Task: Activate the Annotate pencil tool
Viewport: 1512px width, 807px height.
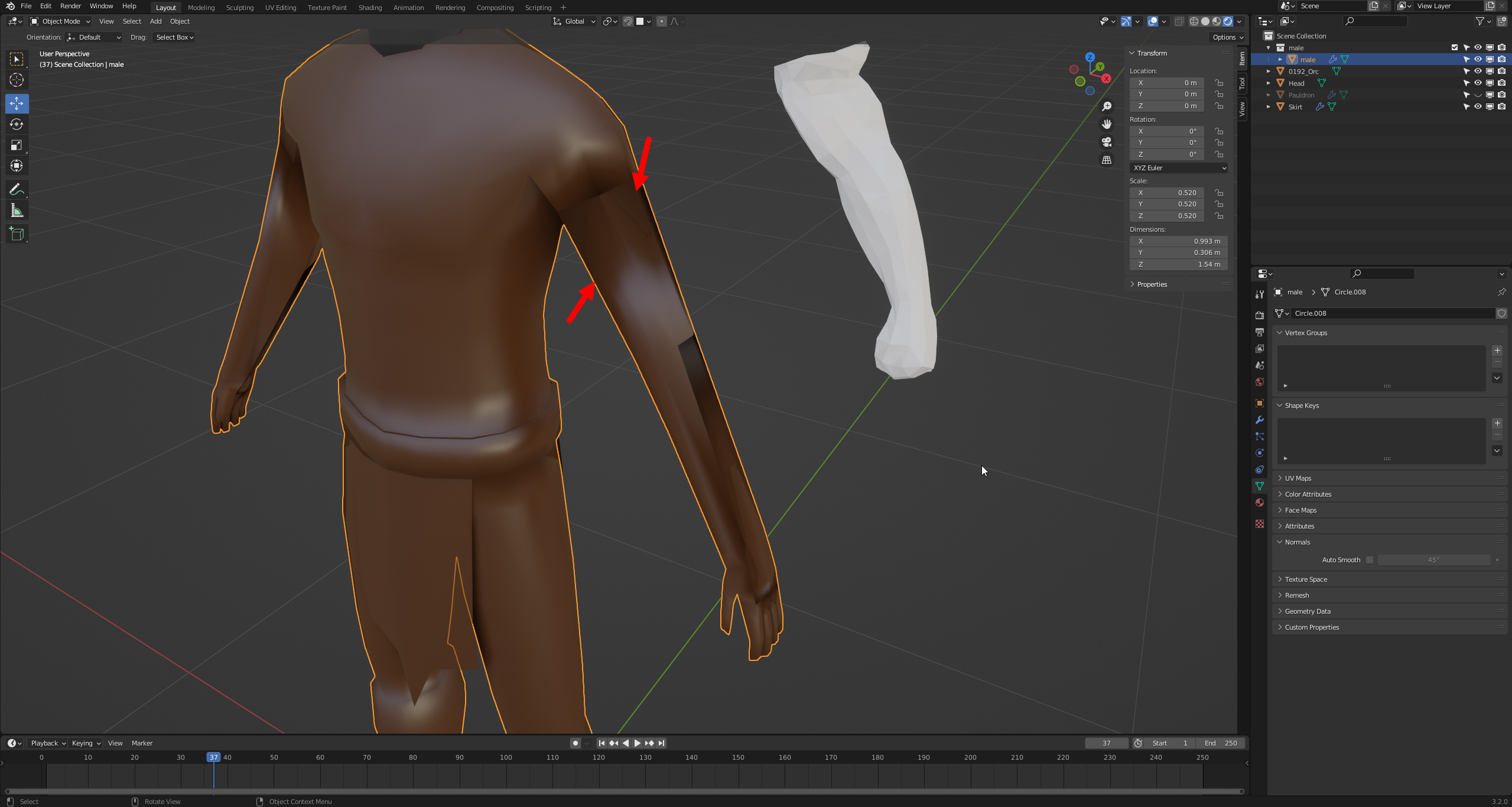Action: [17, 189]
